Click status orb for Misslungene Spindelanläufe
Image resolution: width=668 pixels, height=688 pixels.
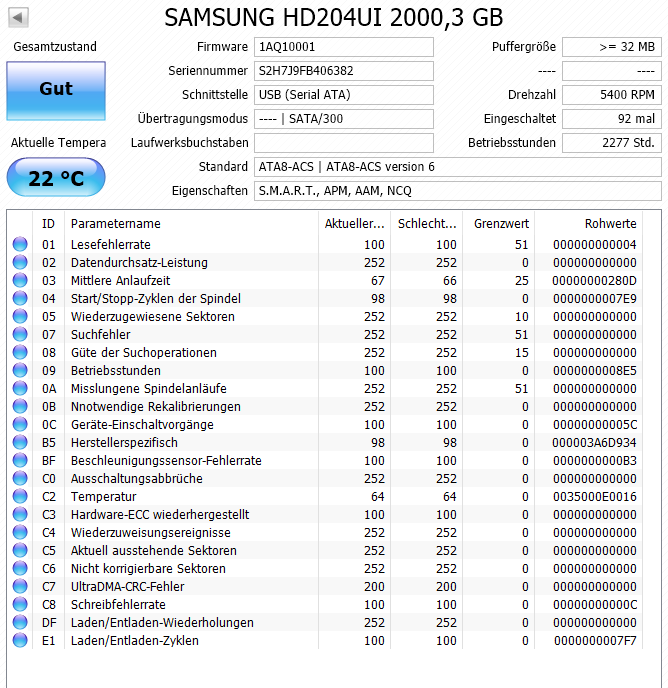20,388
